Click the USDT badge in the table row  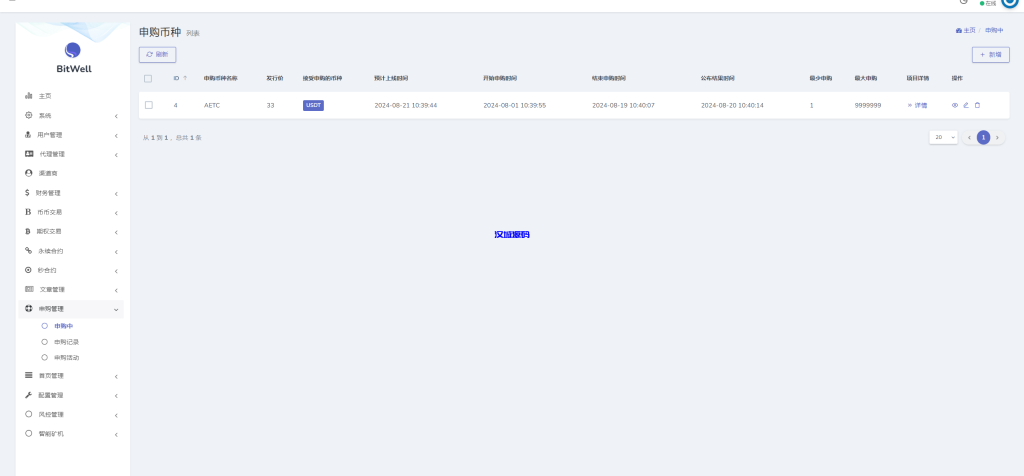[313, 105]
